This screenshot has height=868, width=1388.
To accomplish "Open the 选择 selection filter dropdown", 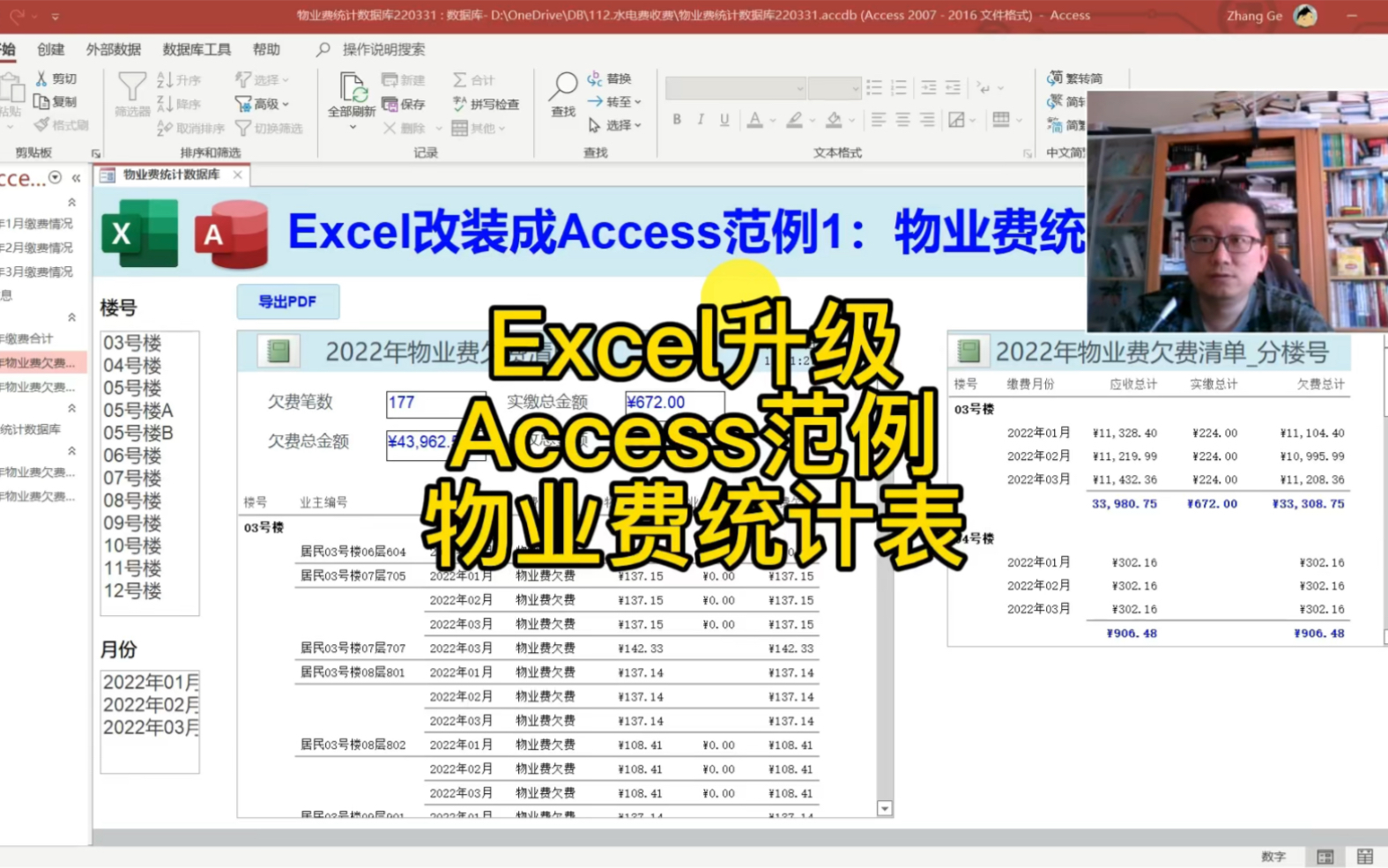I will [262, 79].
